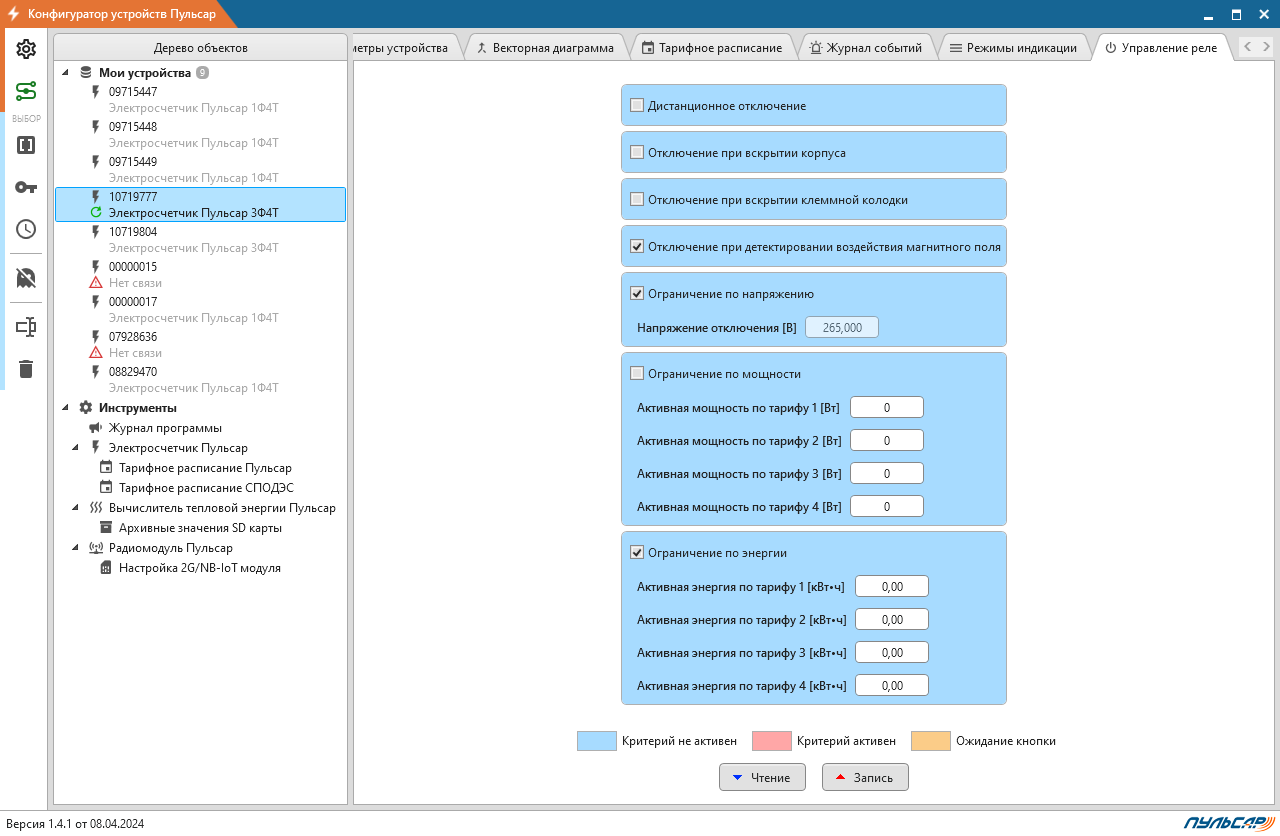Click heat icon of Вычислитель тепловой энергии
Viewport: 1280px width, 836px height.
(96, 508)
